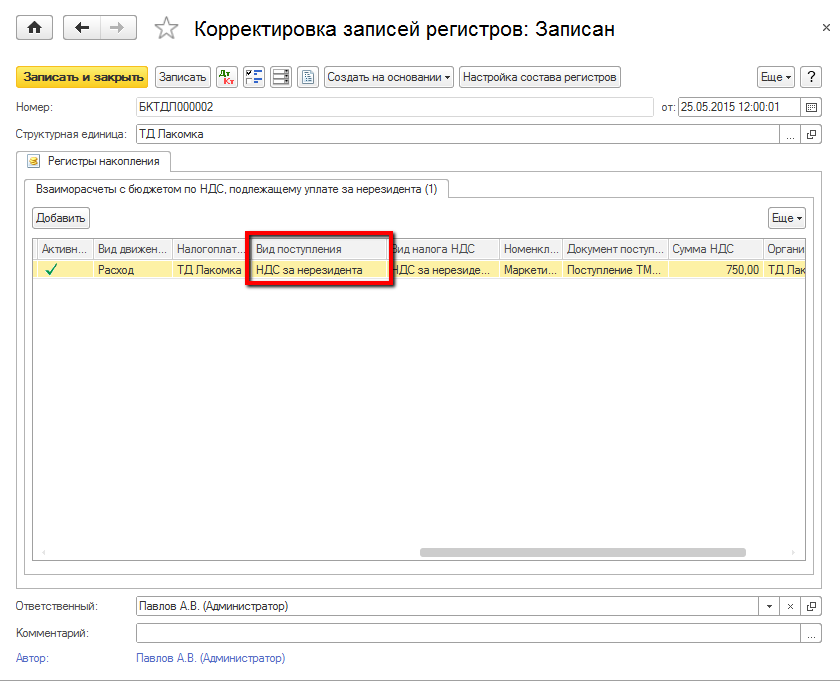Select the Регистры накопления tab
This screenshot has width=840, height=681.
tap(95, 160)
